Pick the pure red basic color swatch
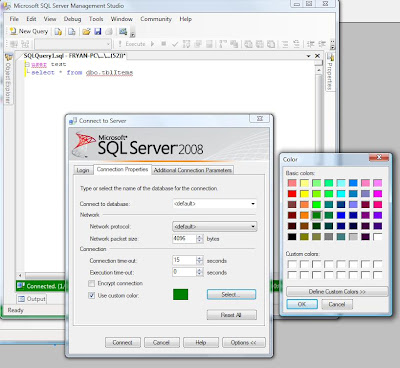Viewport: 400px width, 368px height. pos(292,194)
